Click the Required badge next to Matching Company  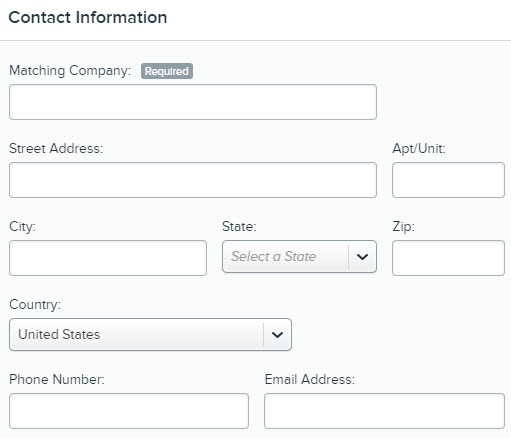(x=167, y=71)
